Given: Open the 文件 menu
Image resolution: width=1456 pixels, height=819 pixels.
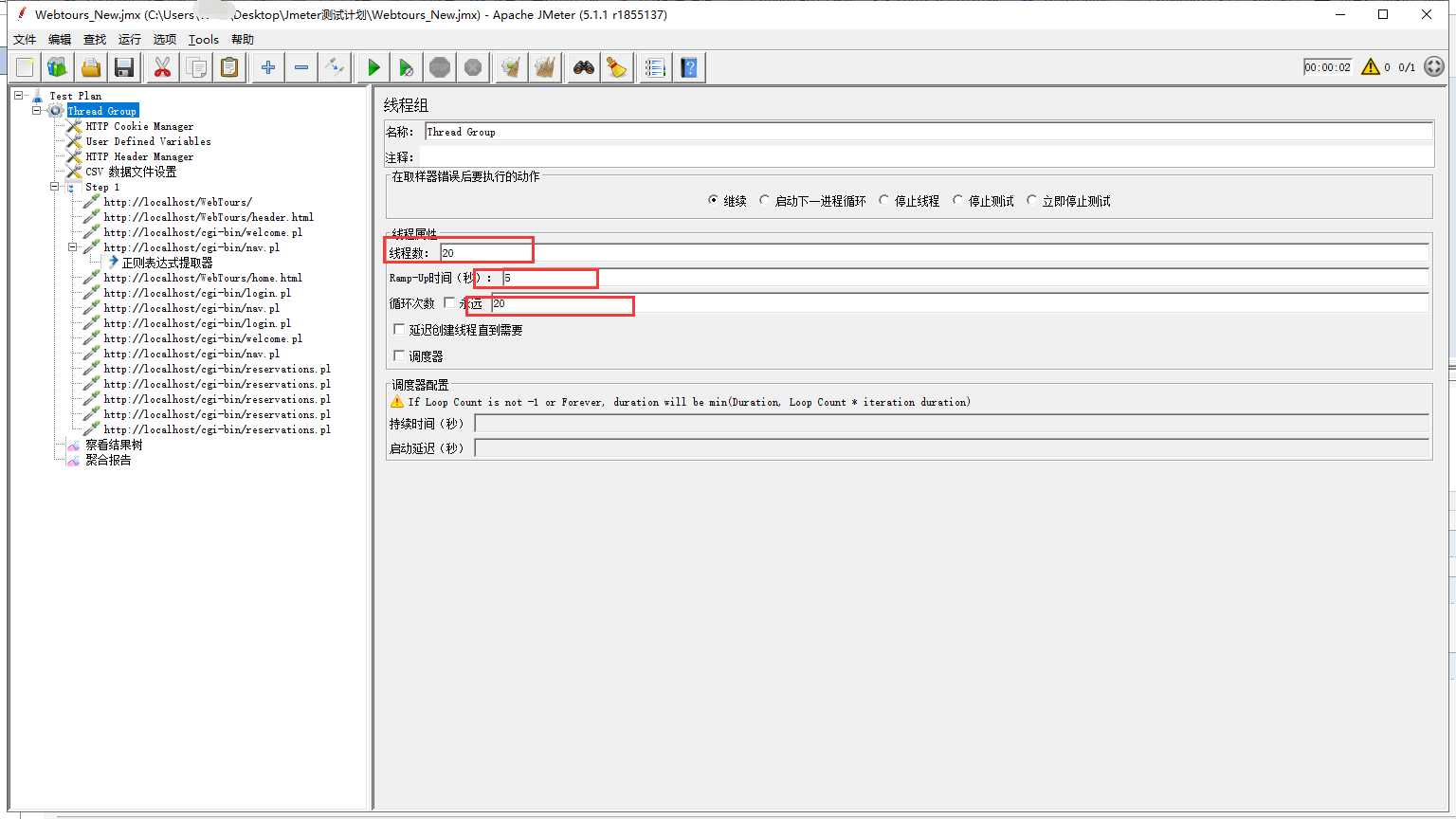Looking at the screenshot, I should (25, 40).
